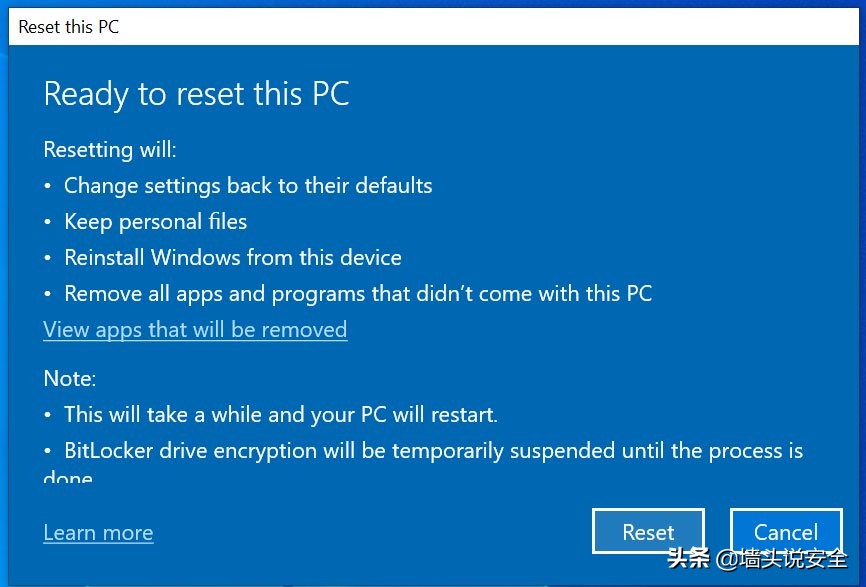
Task: Click the "Learn more" link
Action: pos(98,532)
